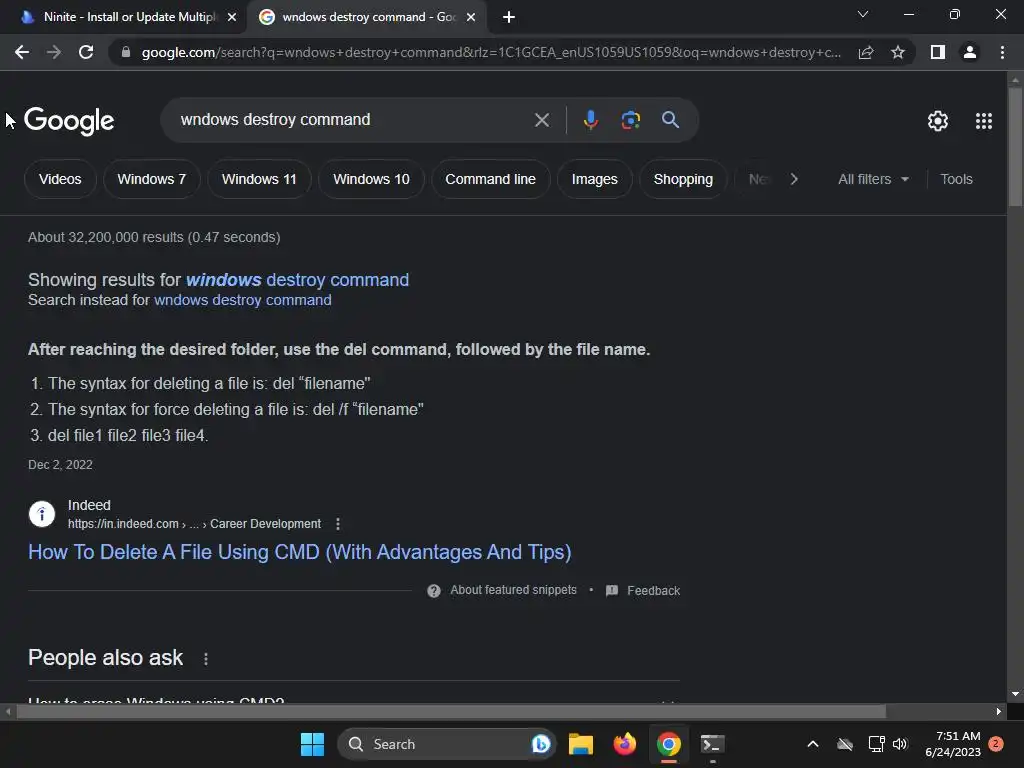Viewport: 1024px width, 768px height.
Task: Open the notification badge in tray
Action: (x=995, y=744)
